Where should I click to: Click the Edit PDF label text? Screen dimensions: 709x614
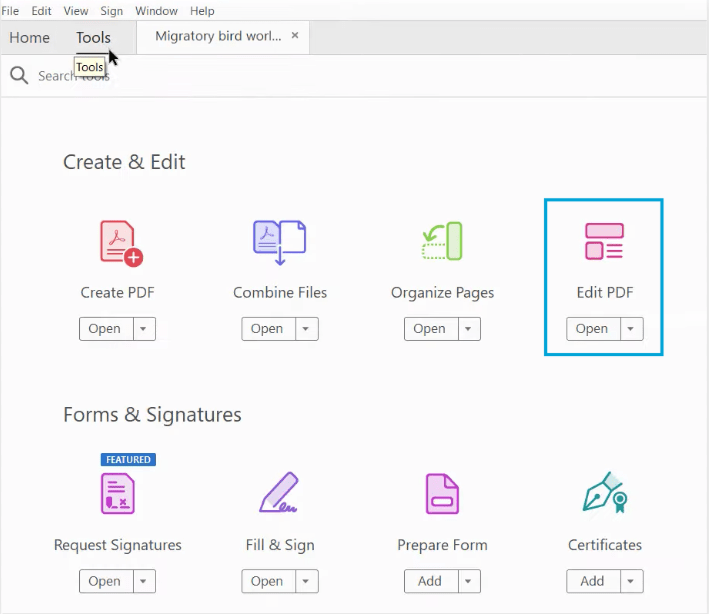click(605, 293)
